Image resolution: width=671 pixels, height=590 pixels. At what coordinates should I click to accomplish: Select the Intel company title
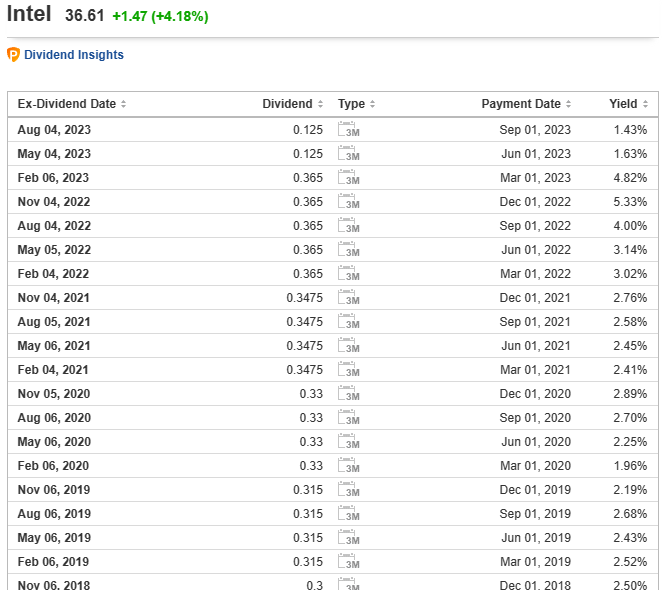(29, 14)
